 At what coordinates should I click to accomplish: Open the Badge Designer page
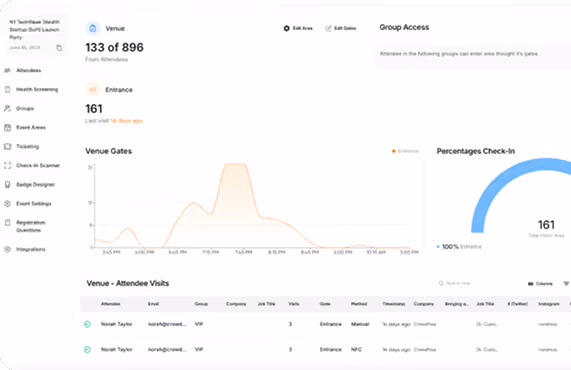tap(35, 185)
